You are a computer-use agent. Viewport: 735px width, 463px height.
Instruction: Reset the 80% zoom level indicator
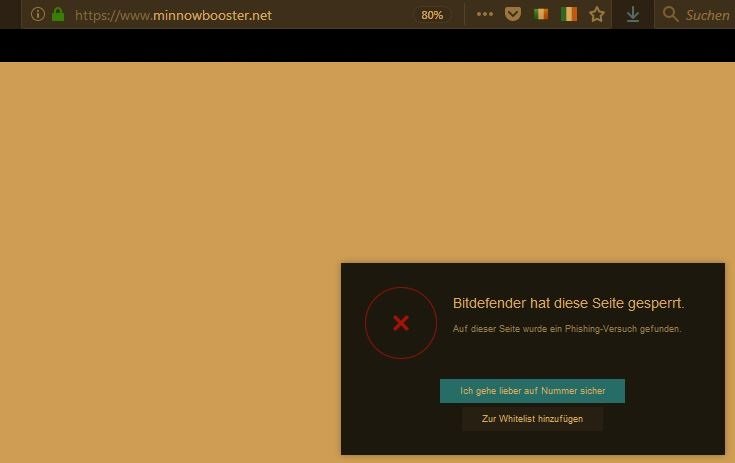click(432, 15)
